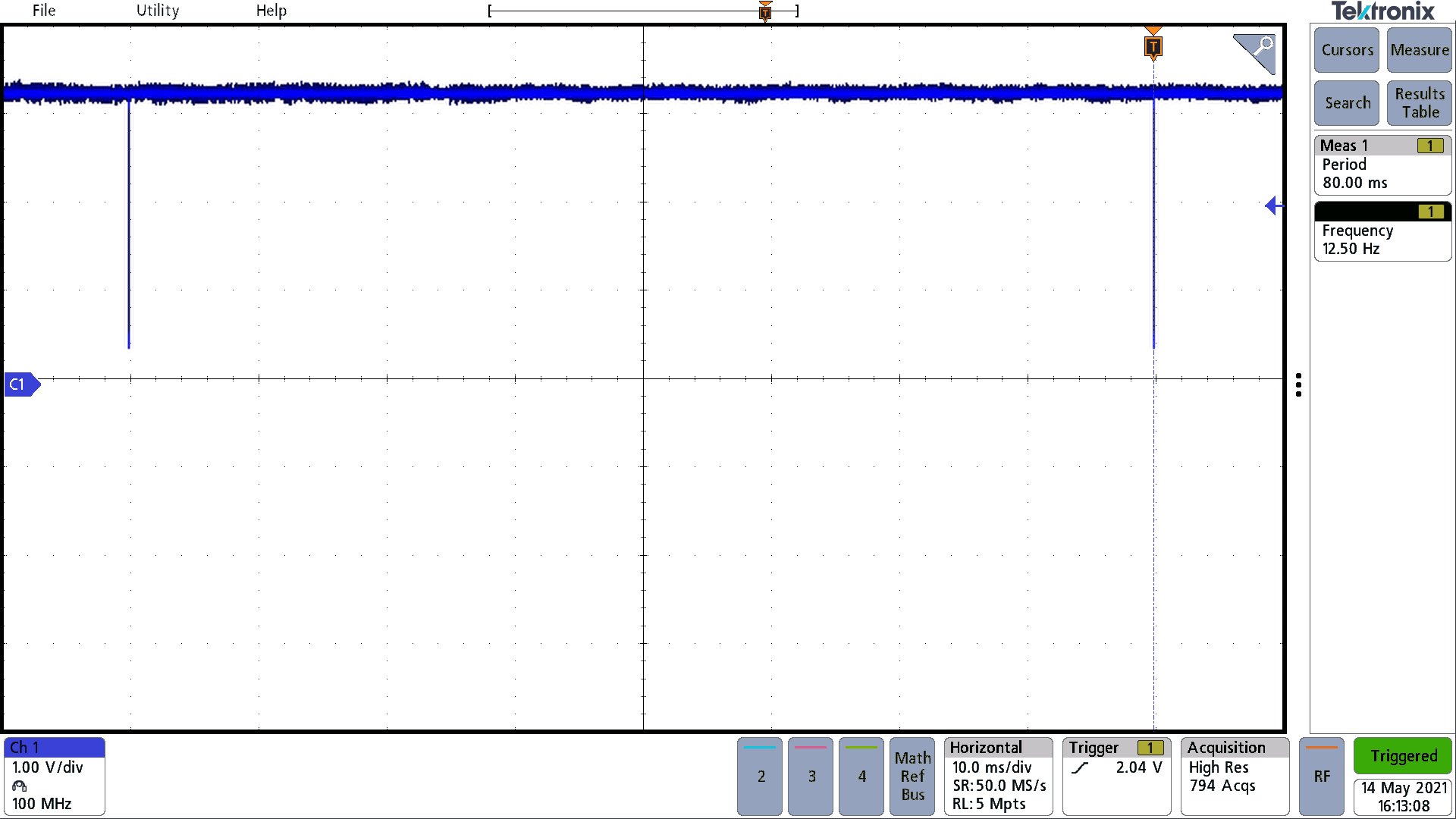The width and height of the screenshot is (1456, 819).
Task: Open the Utility menu
Action: [x=158, y=11]
